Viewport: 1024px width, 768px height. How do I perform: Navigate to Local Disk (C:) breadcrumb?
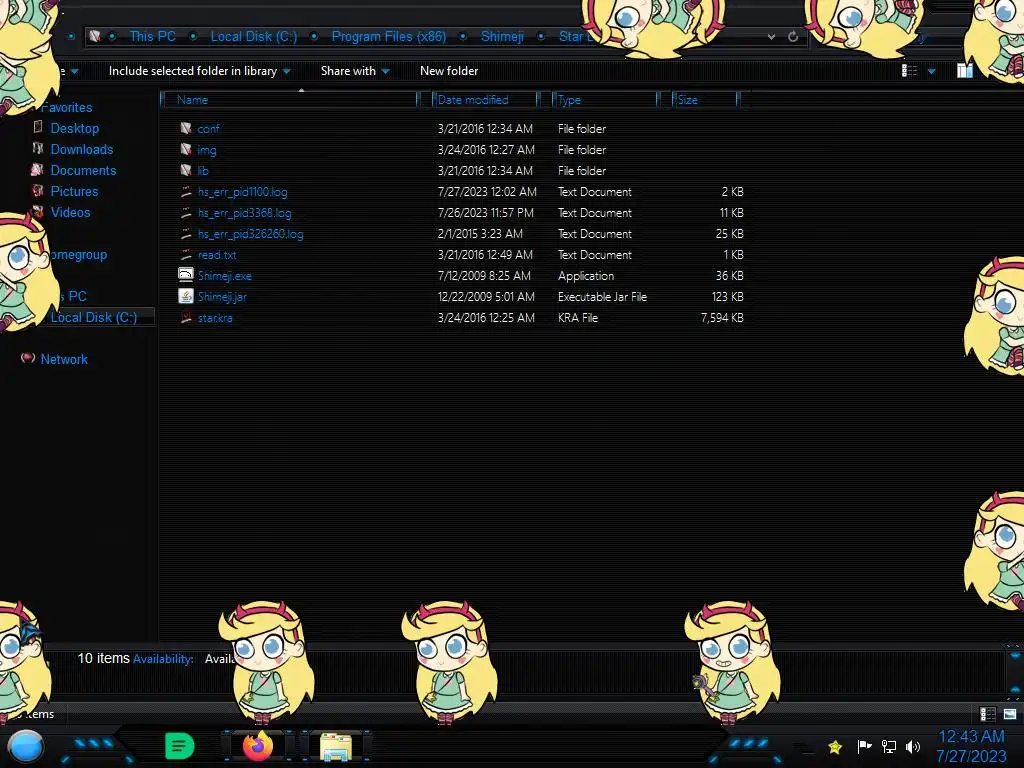click(x=253, y=37)
